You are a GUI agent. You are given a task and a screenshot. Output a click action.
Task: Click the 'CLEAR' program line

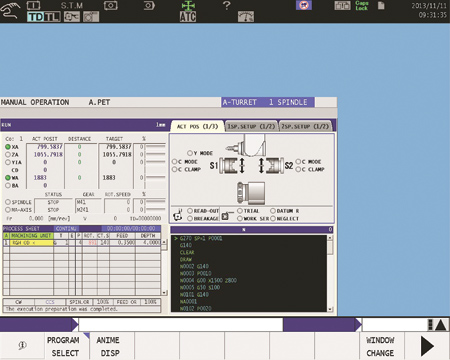coord(187,252)
